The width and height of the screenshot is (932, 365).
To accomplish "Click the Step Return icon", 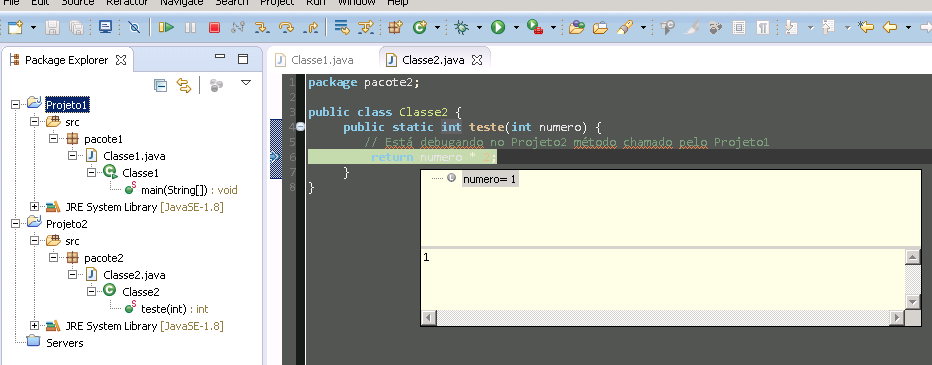I will point(310,27).
